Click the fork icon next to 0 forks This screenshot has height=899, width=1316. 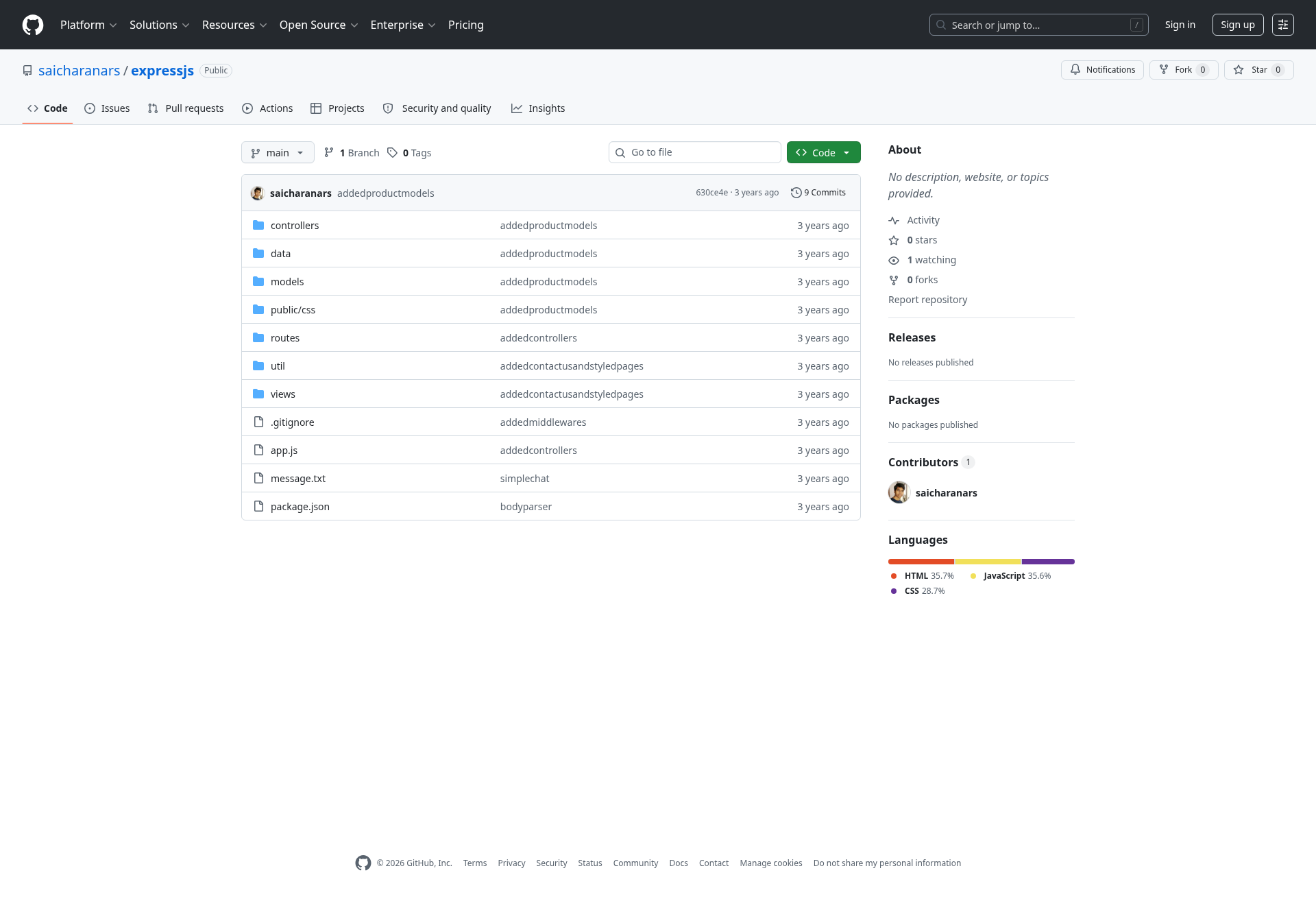(x=894, y=280)
